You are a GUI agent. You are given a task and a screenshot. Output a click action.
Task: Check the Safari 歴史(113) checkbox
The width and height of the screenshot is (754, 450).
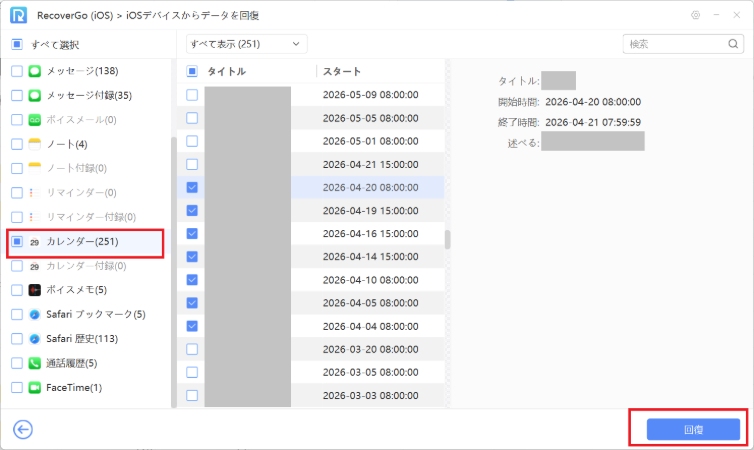point(17,338)
